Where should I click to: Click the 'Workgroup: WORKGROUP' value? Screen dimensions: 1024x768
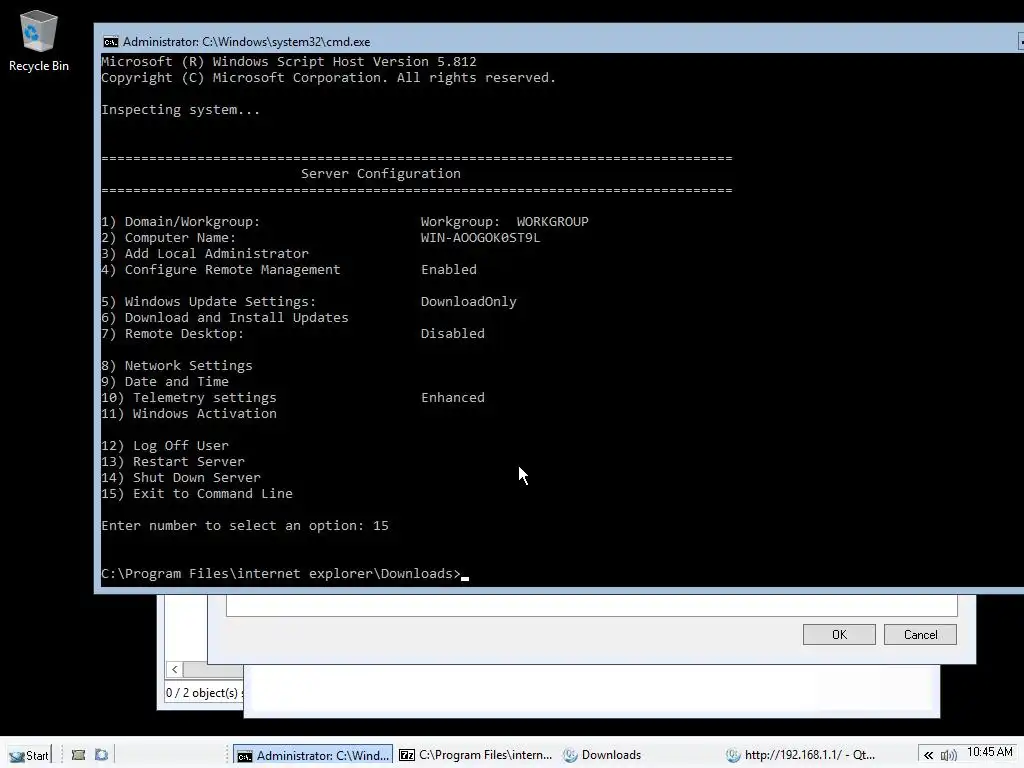[505, 222]
